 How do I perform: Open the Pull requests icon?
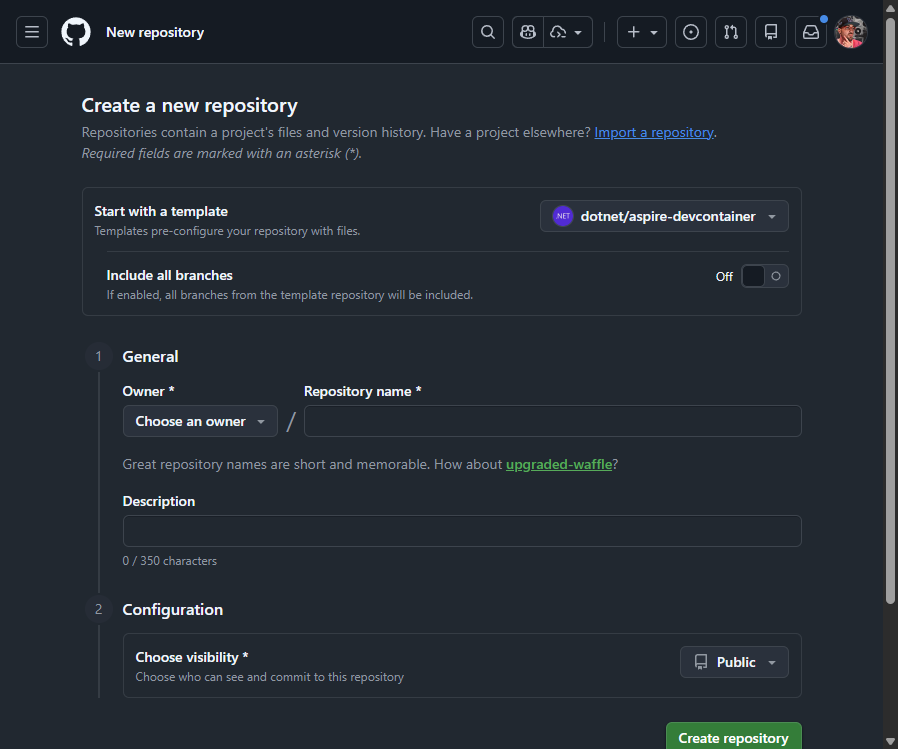coord(730,31)
